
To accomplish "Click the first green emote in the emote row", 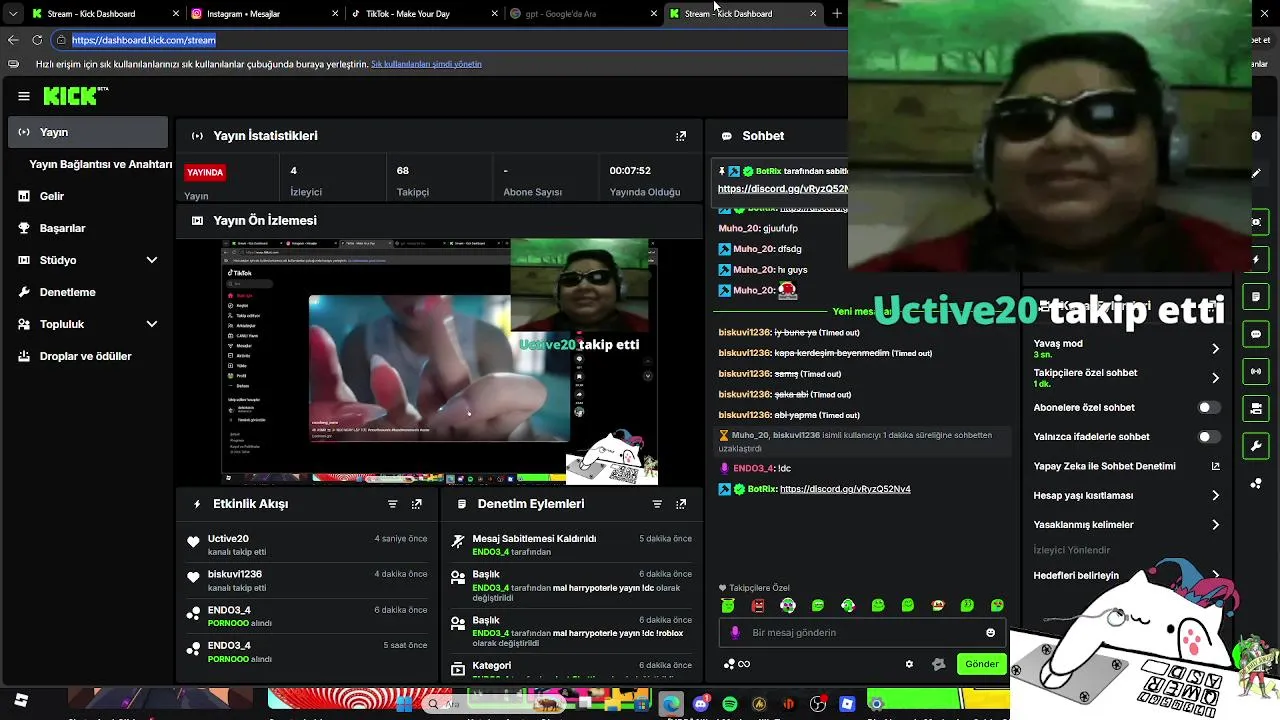I will point(728,605).
